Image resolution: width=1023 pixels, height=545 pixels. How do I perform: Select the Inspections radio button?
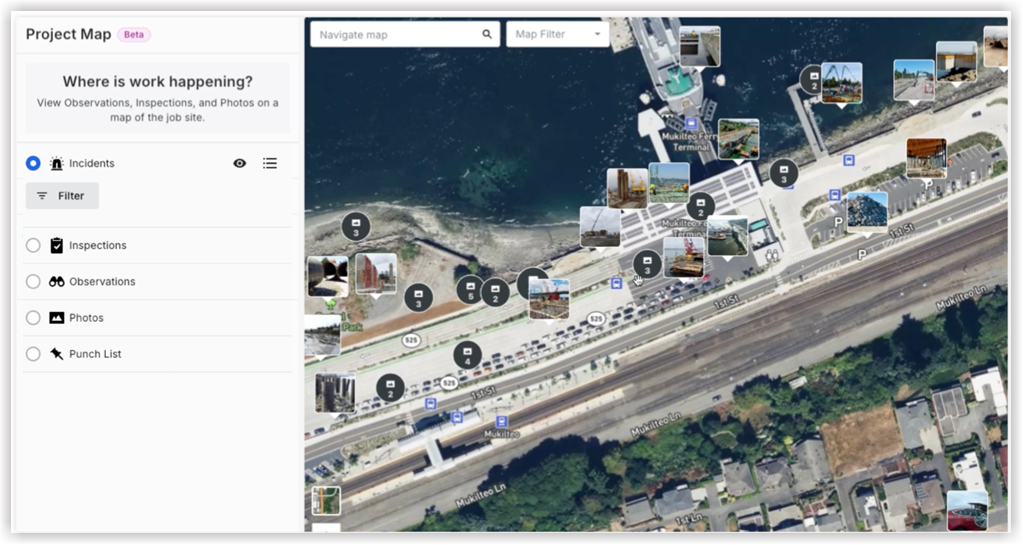[x=33, y=245]
